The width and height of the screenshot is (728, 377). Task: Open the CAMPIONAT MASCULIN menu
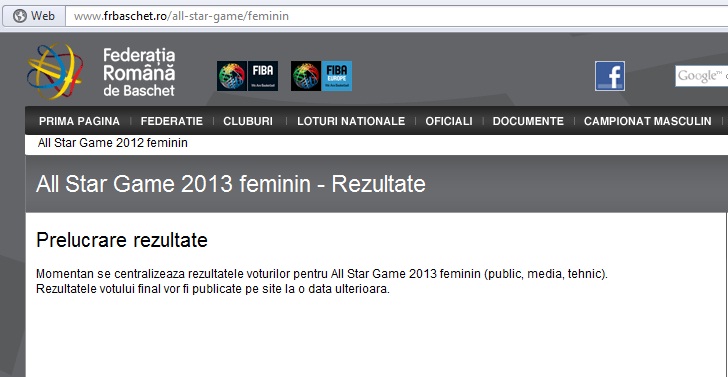pos(648,121)
